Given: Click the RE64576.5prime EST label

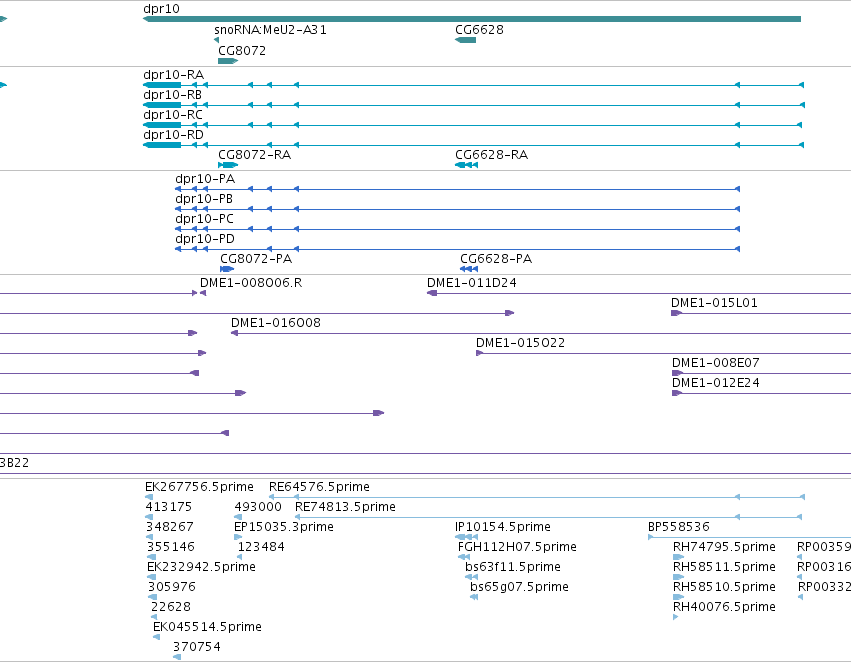Looking at the screenshot, I should coord(319,487).
